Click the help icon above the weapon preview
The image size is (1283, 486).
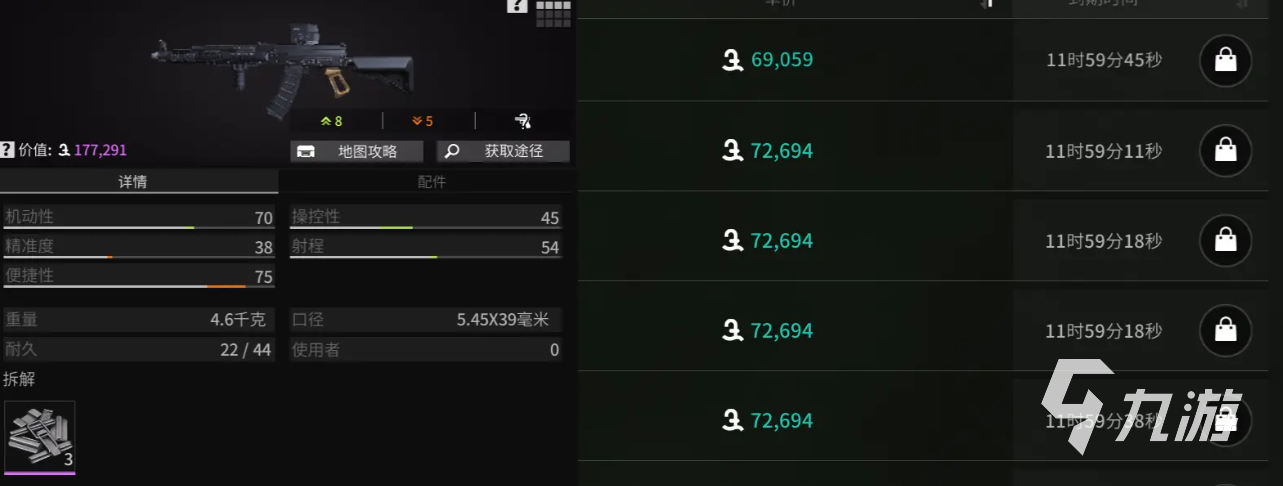(517, 6)
